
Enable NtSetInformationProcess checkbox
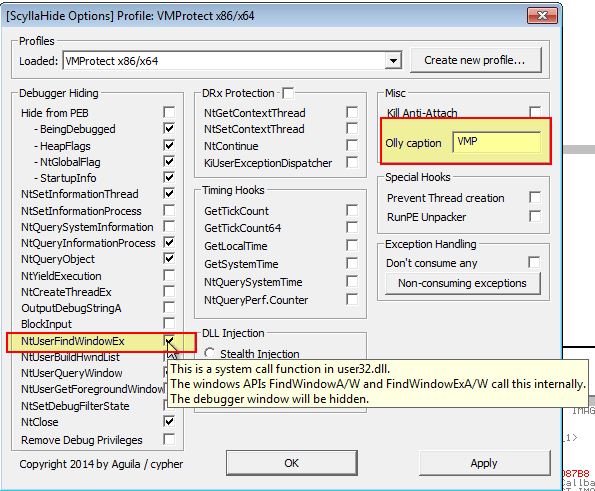169,210
